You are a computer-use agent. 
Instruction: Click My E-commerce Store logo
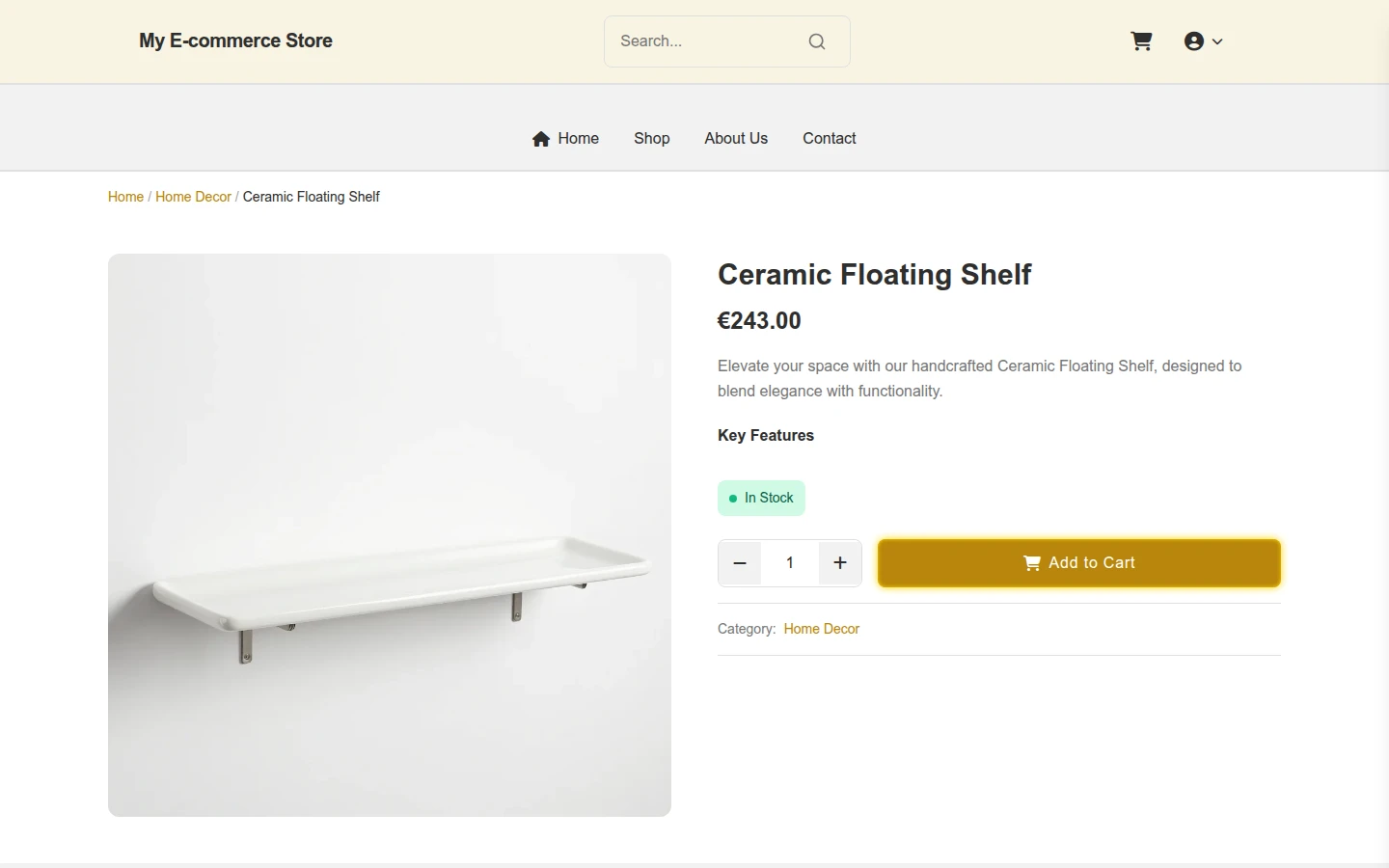click(x=236, y=41)
